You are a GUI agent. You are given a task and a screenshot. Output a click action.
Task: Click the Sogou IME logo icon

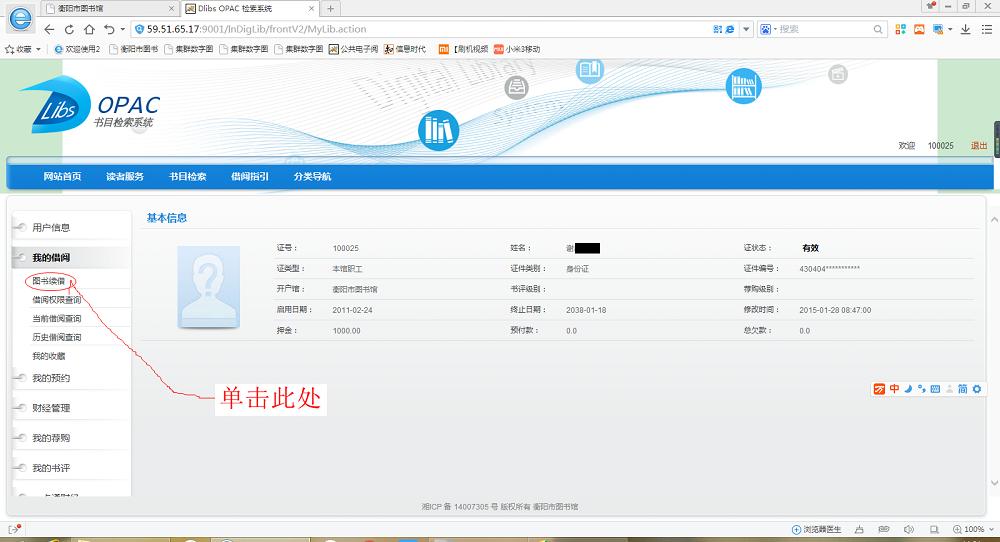[x=879, y=389]
